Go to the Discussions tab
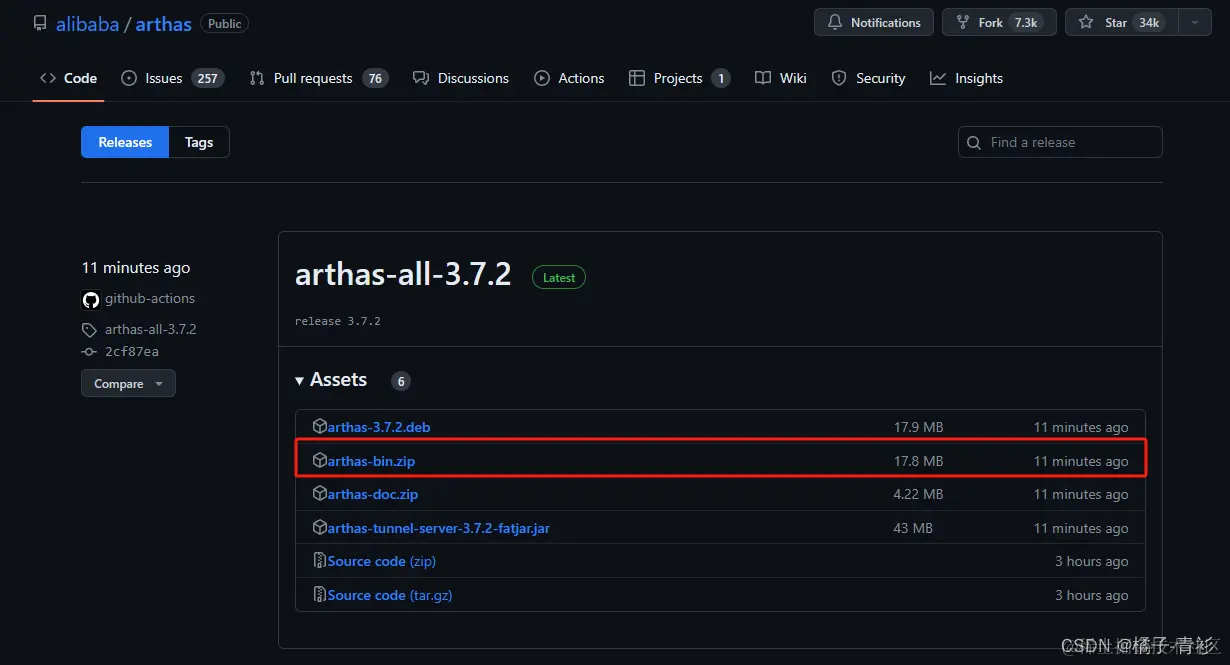This screenshot has width=1230, height=665. pos(461,78)
